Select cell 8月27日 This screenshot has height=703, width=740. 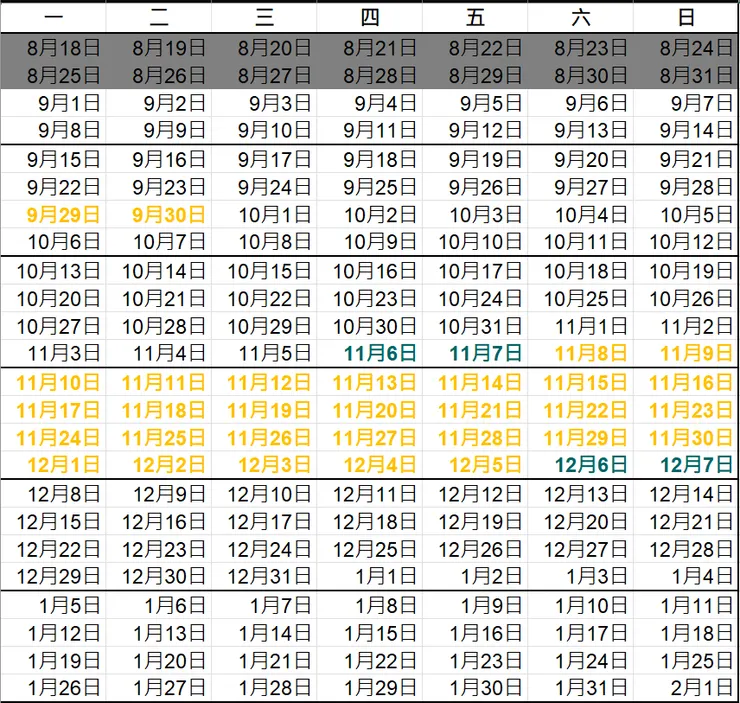click(x=264, y=75)
